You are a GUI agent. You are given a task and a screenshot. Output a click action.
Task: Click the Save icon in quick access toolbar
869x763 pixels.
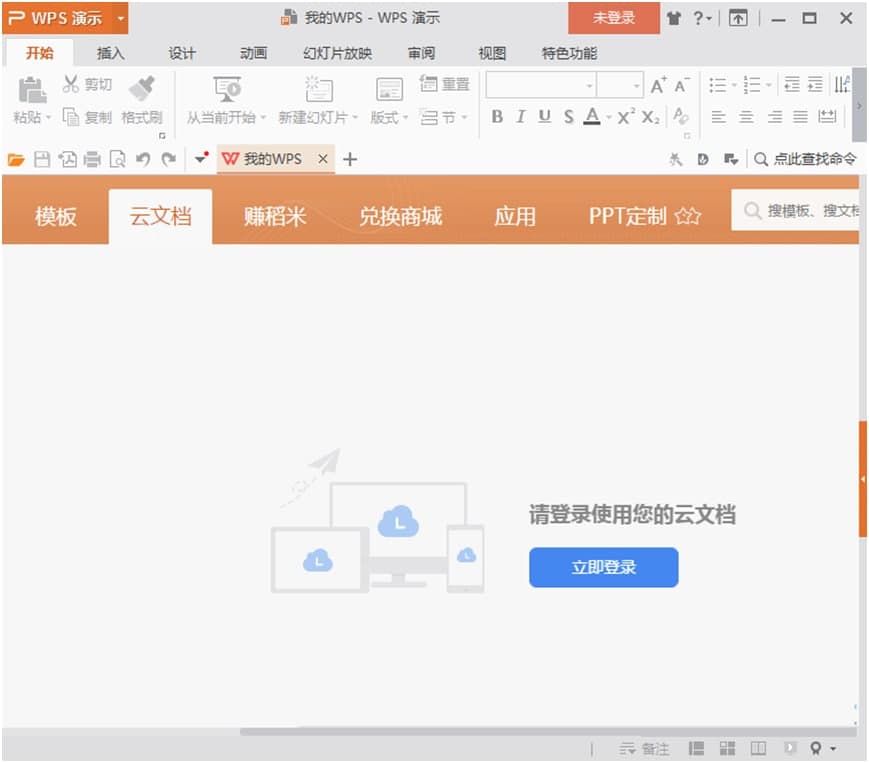[x=41, y=158]
